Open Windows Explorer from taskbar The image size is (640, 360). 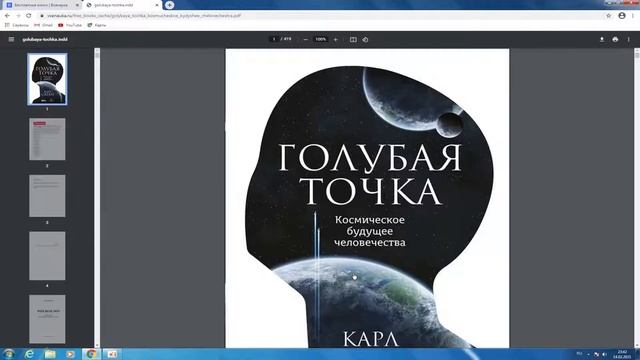50,354
